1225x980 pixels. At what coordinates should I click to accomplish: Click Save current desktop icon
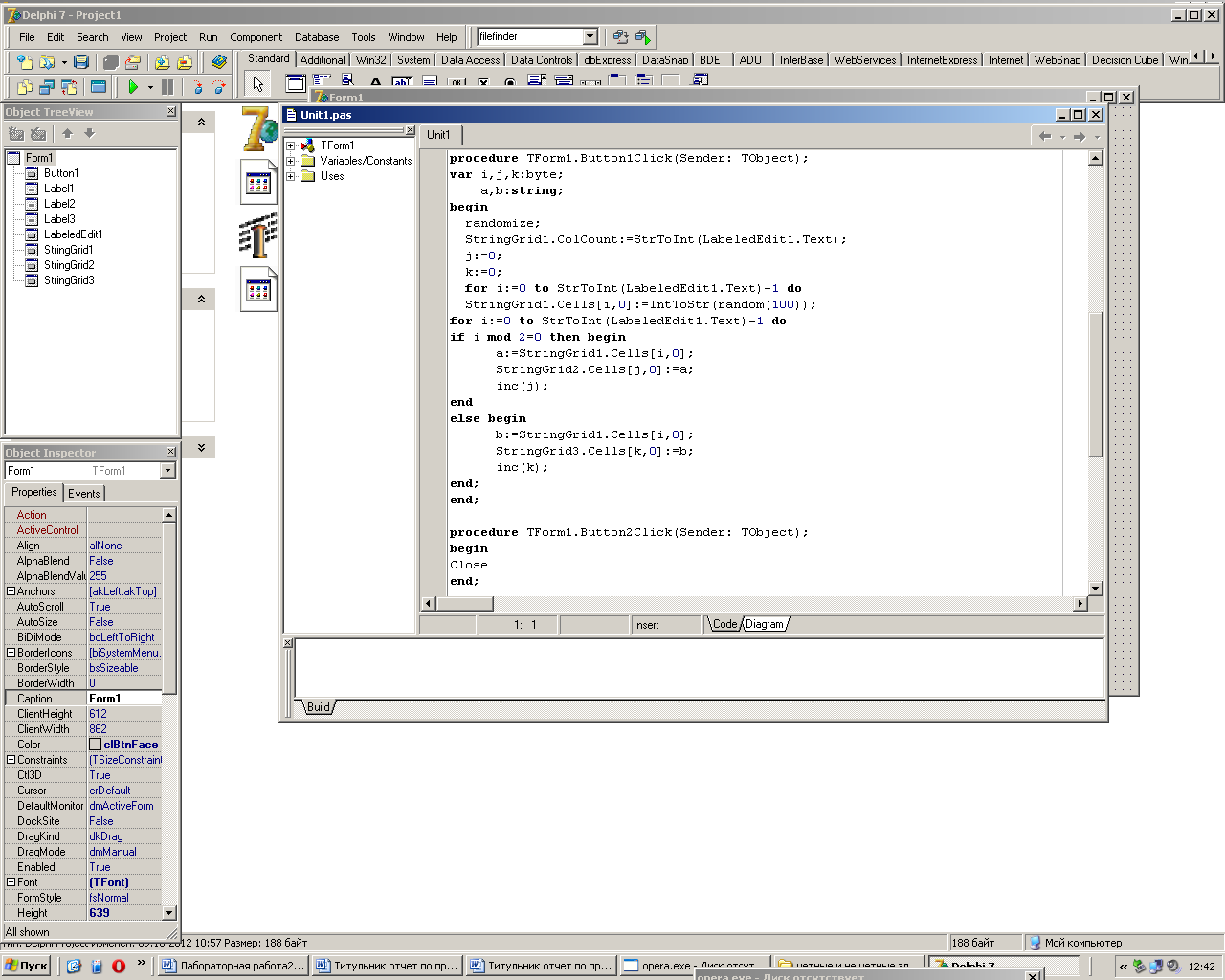(620, 37)
